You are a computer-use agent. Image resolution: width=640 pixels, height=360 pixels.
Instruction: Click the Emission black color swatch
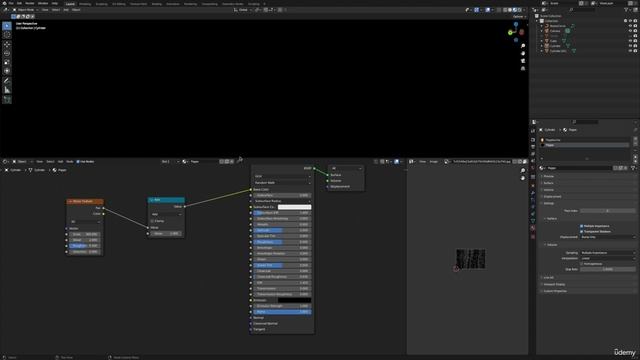[x=294, y=300]
